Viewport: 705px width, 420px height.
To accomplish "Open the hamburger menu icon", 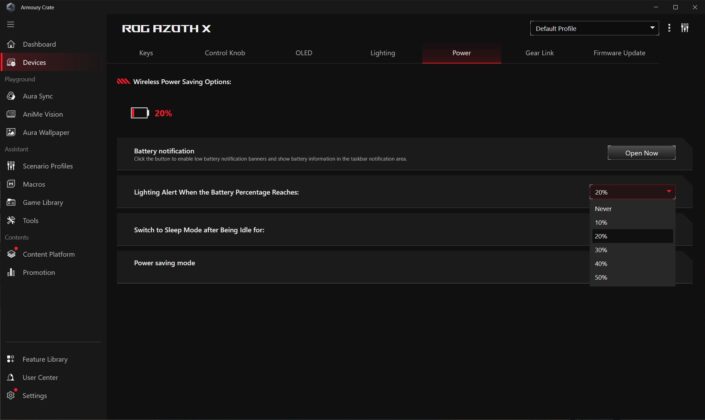I will point(10,24).
